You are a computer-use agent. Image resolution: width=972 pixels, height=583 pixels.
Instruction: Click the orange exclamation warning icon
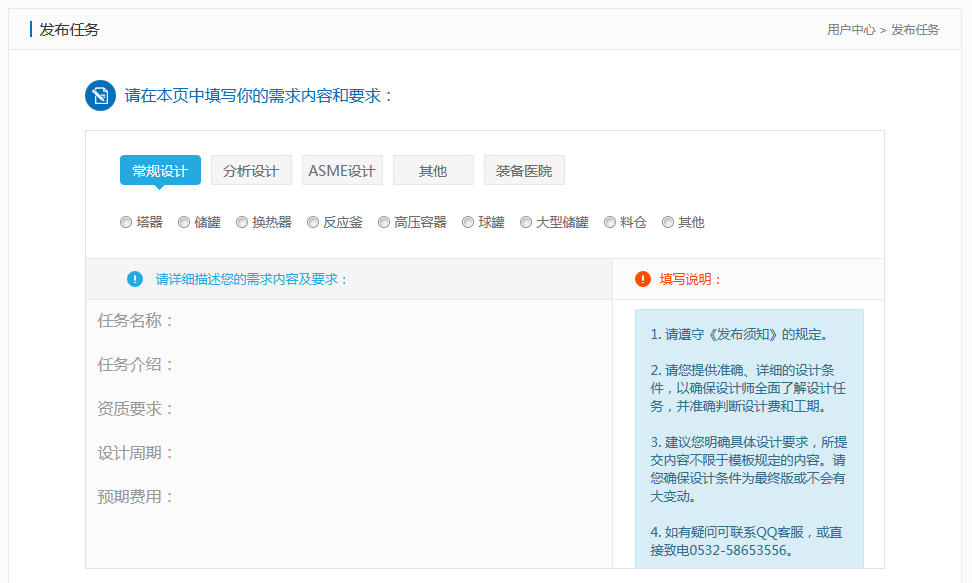tap(643, 279)
